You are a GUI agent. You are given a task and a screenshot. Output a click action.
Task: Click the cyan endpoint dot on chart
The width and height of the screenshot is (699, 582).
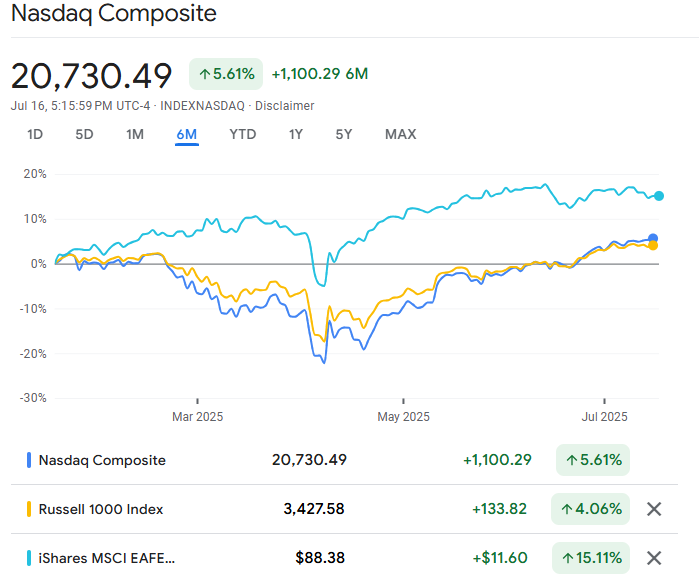click(659, 196)
